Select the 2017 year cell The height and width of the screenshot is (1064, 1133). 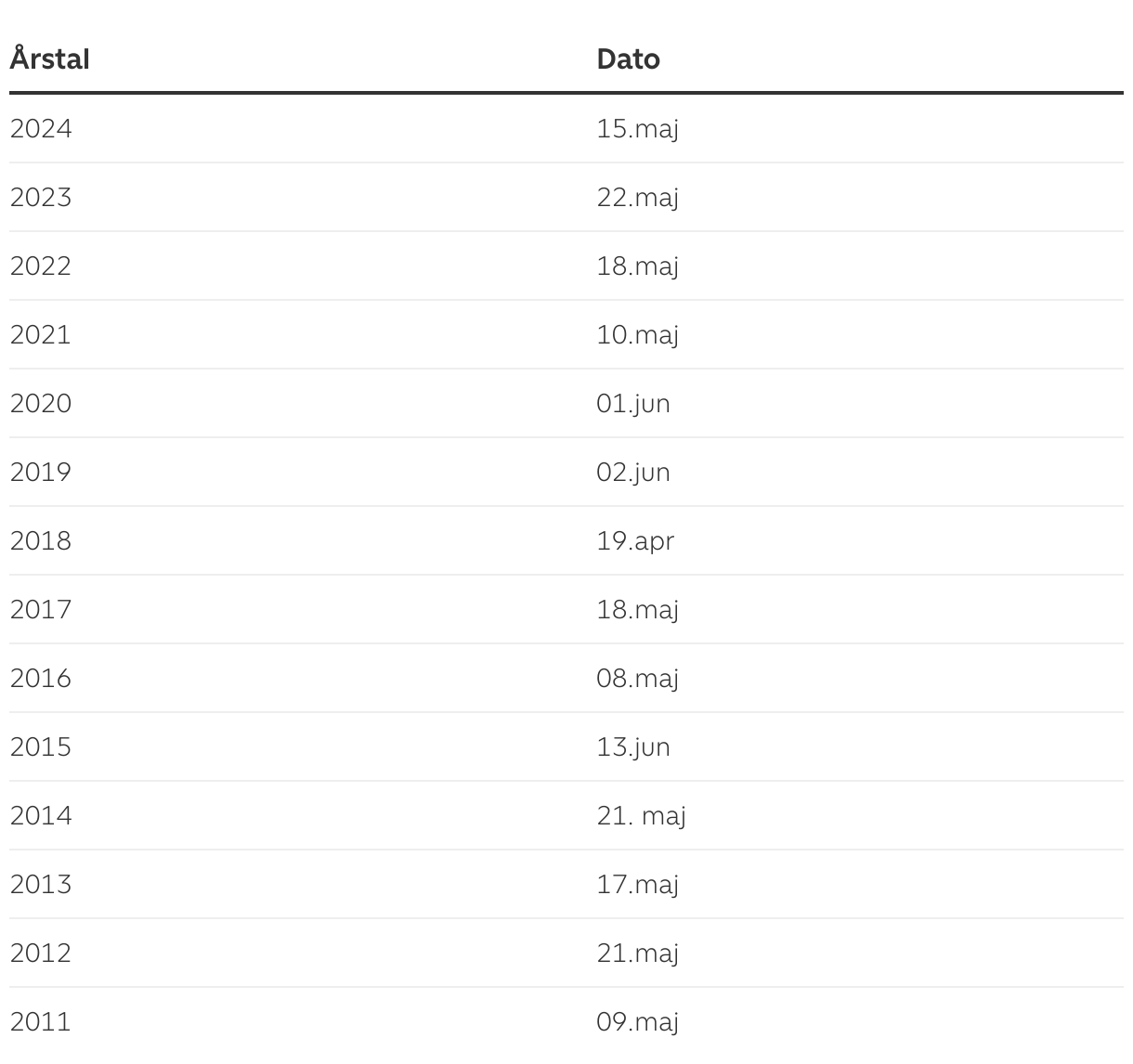coord(41,609)
